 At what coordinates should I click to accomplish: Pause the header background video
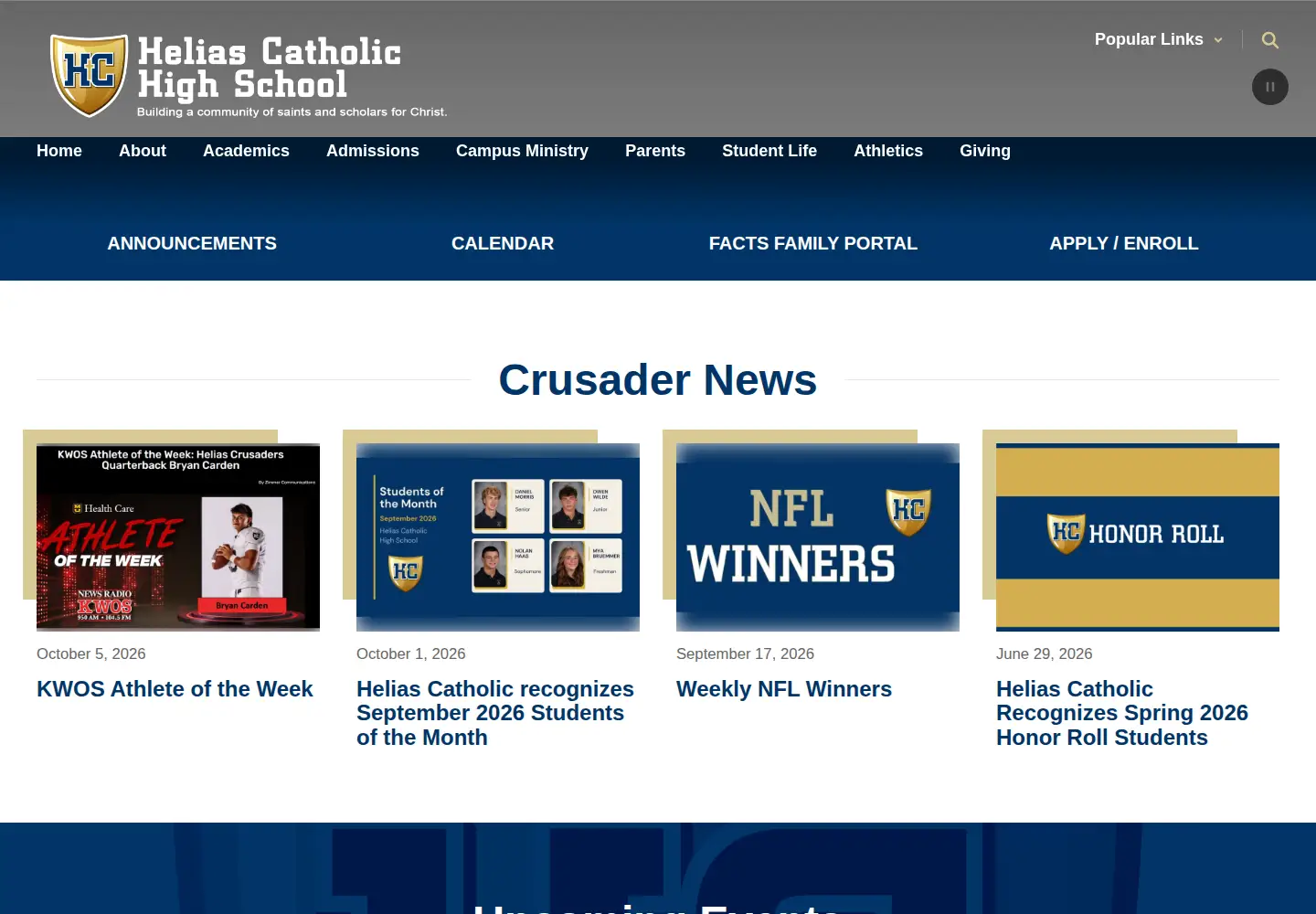point(1270,87)
